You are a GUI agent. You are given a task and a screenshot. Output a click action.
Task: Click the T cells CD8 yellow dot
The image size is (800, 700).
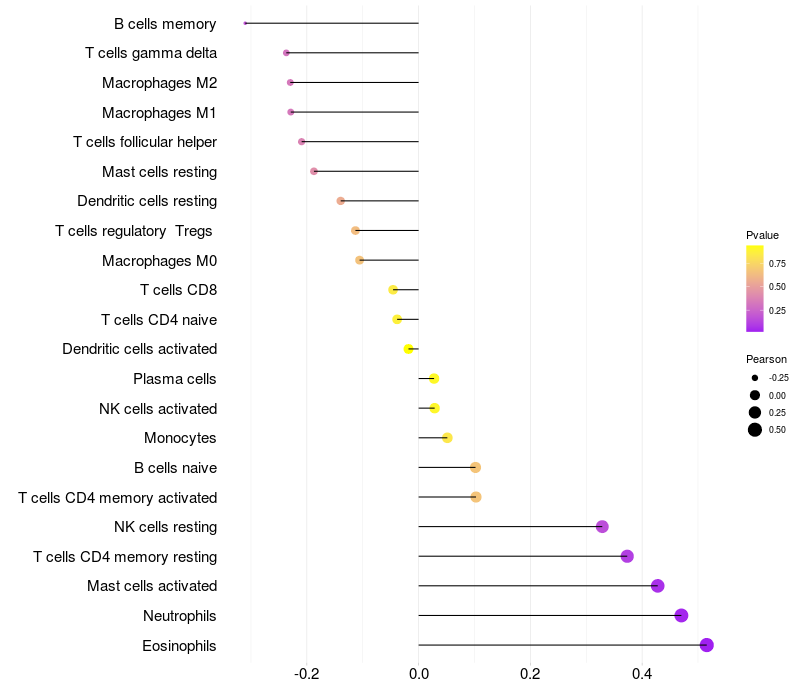pyautogui.click(x=393, y=290)
